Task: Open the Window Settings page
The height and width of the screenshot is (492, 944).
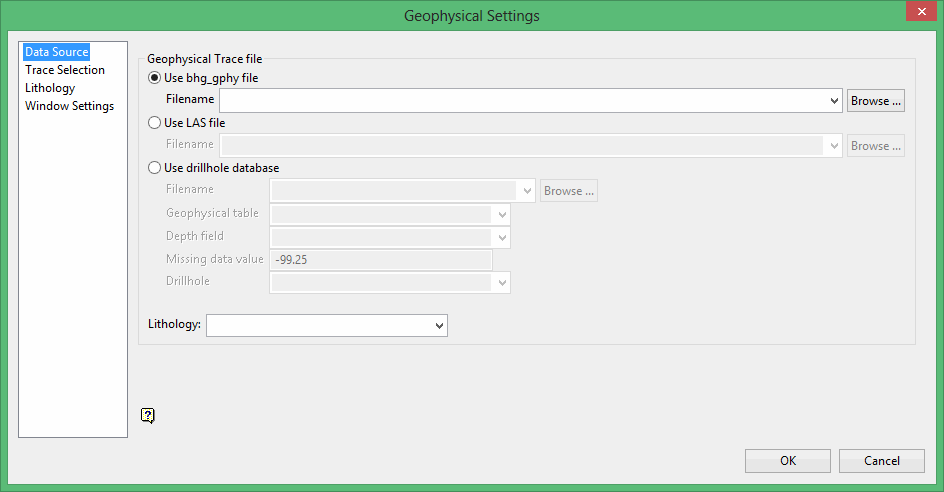Action: point(70,106)
